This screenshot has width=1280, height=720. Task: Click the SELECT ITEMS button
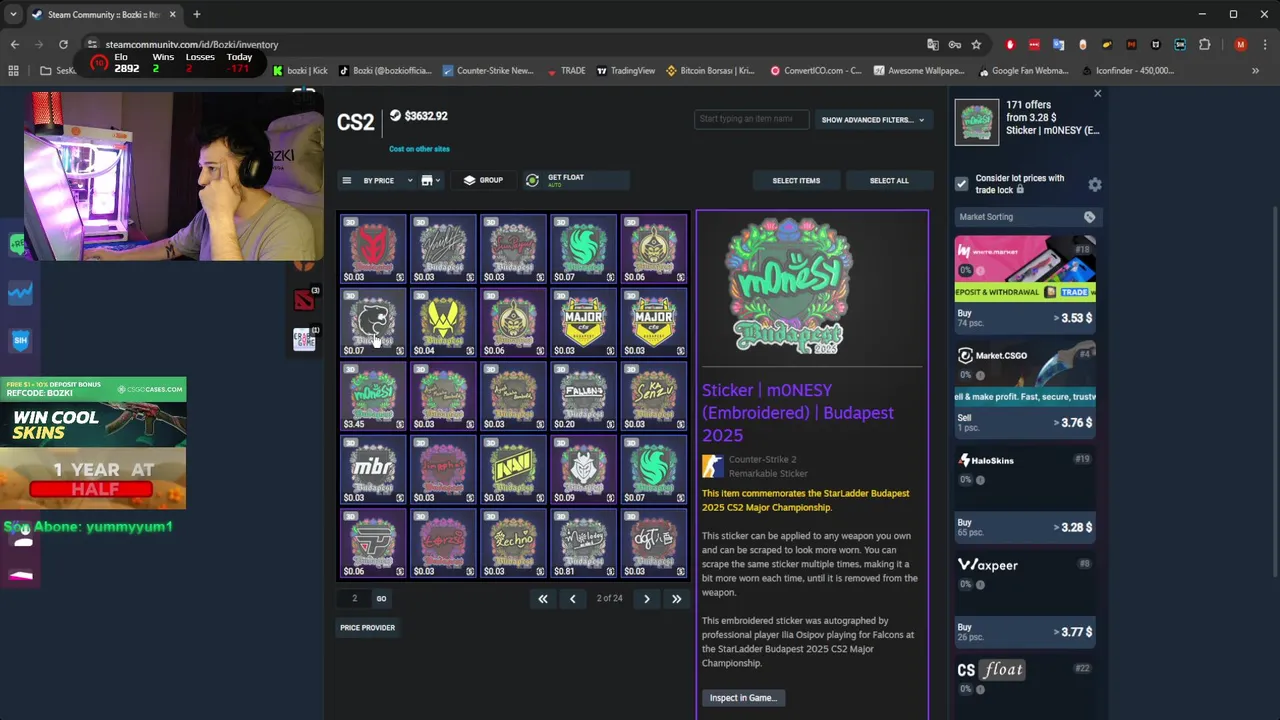796,181
